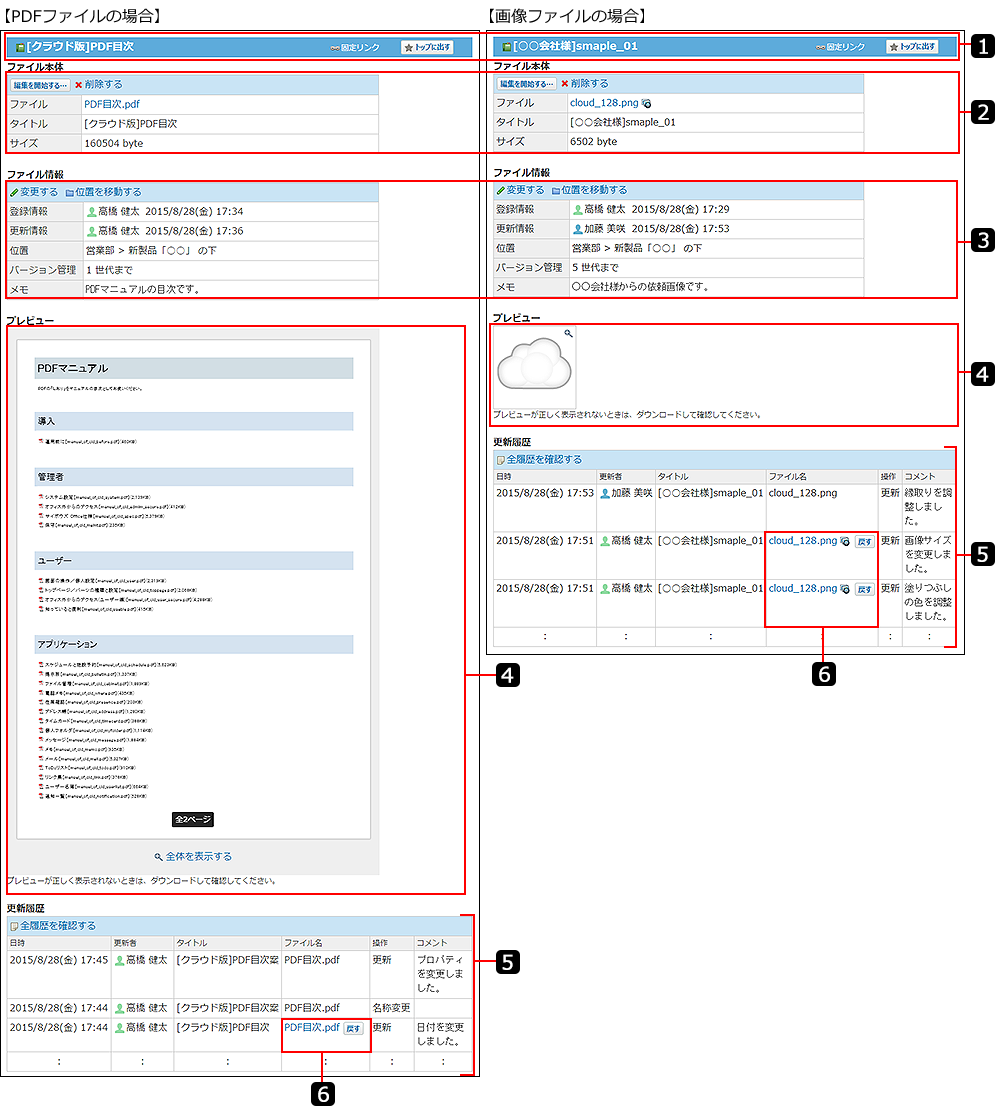Click 全体を表示する below the PDF preview
This screenshot has width=1000, height=1106.
tap(198, 856)
